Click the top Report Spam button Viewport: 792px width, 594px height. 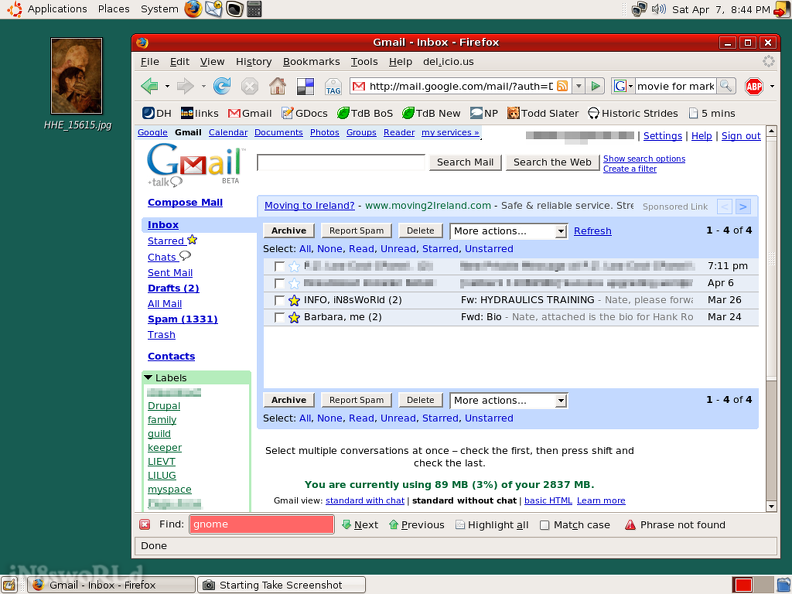coord(356,231)
